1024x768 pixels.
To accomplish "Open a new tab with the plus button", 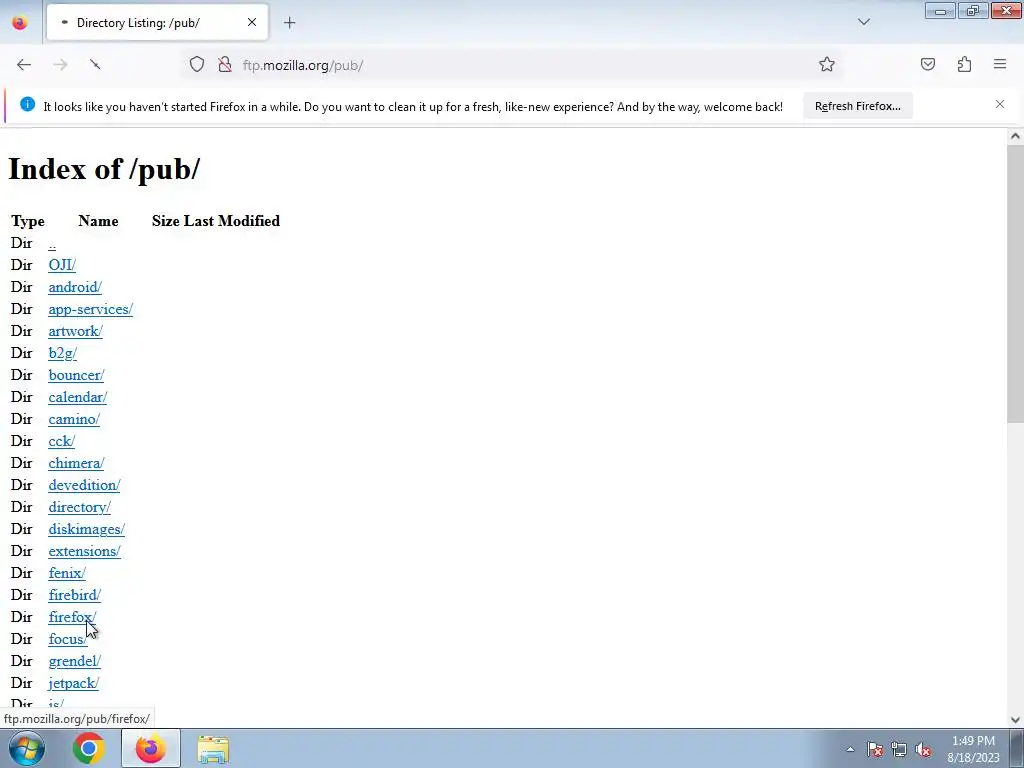I will [289, 23].
